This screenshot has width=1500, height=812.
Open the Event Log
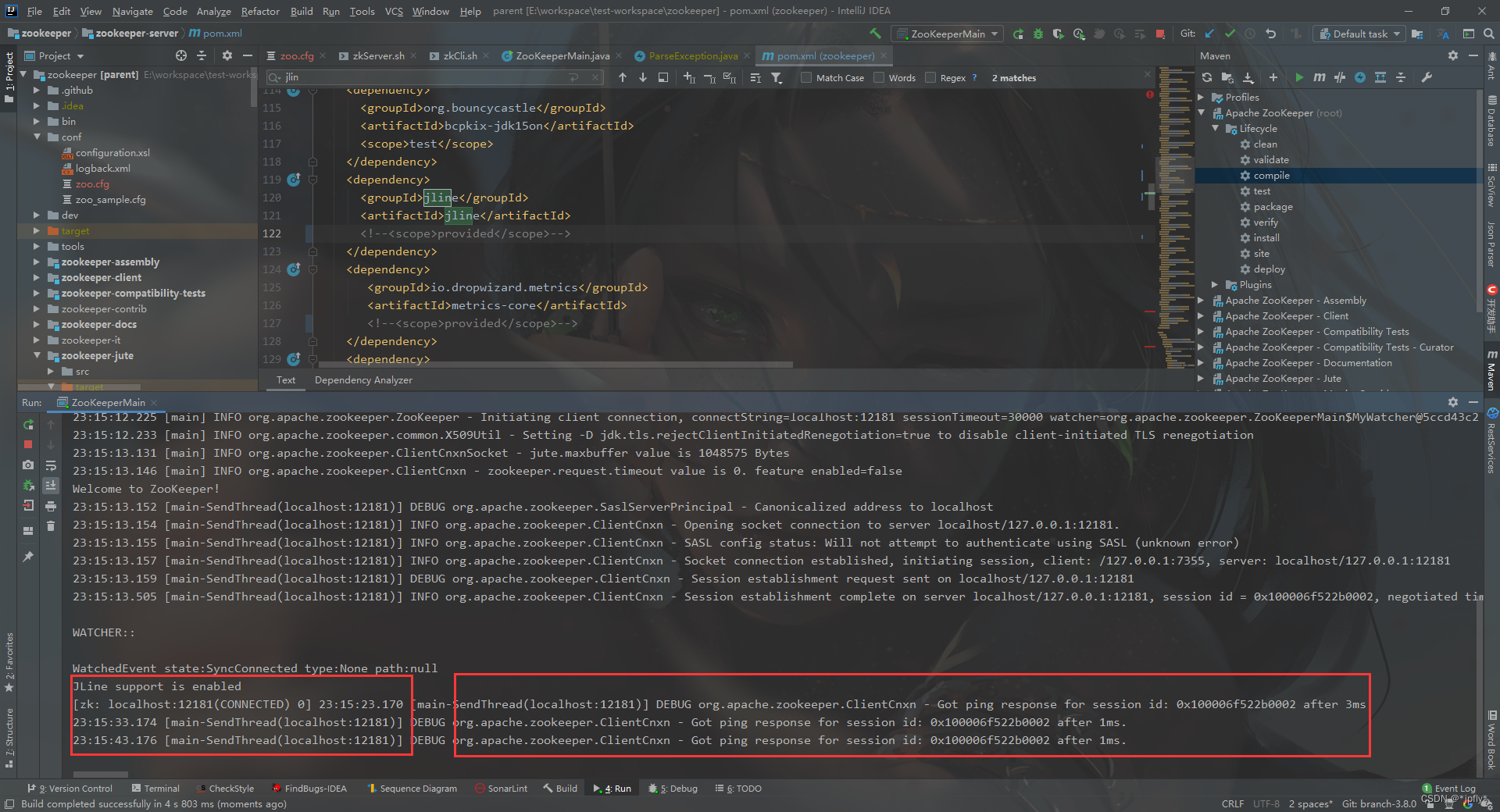1449,789
